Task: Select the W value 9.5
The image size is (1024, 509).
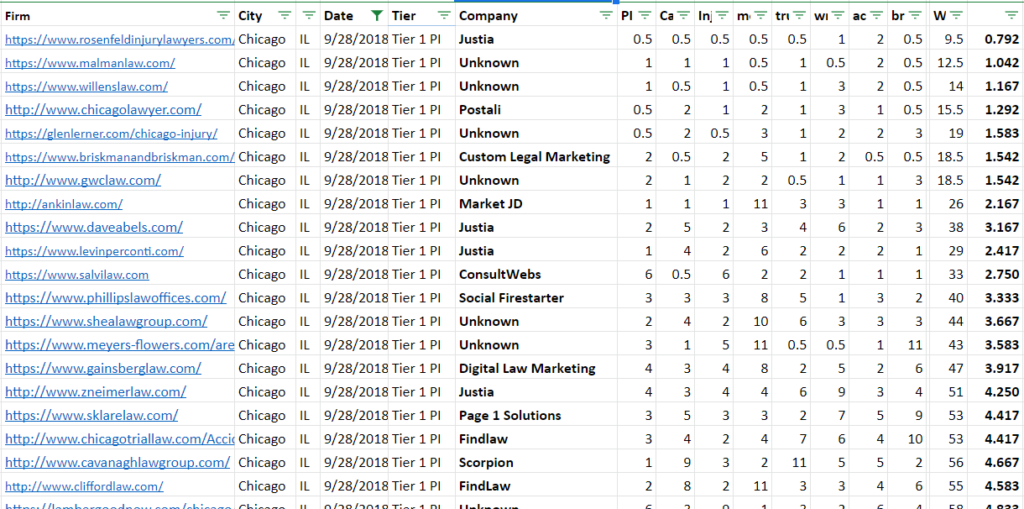Action: (x=954, y=39)
